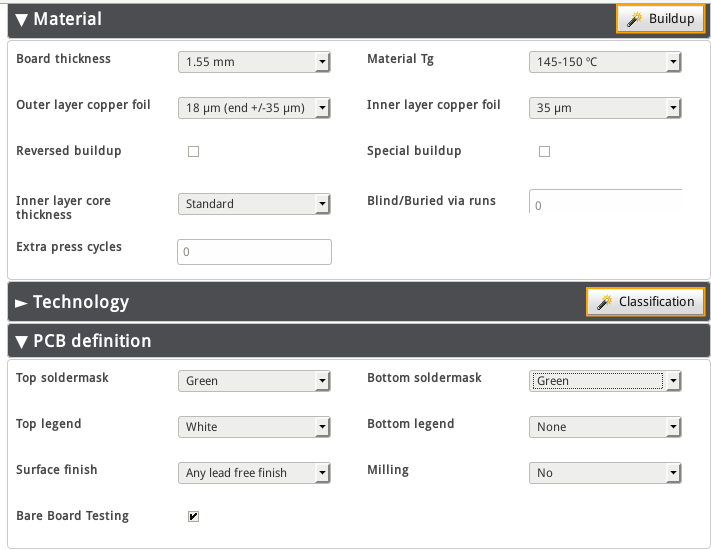711x550 pixels.
Task: Collapse the Material section triangle
Action: (21, 20)
